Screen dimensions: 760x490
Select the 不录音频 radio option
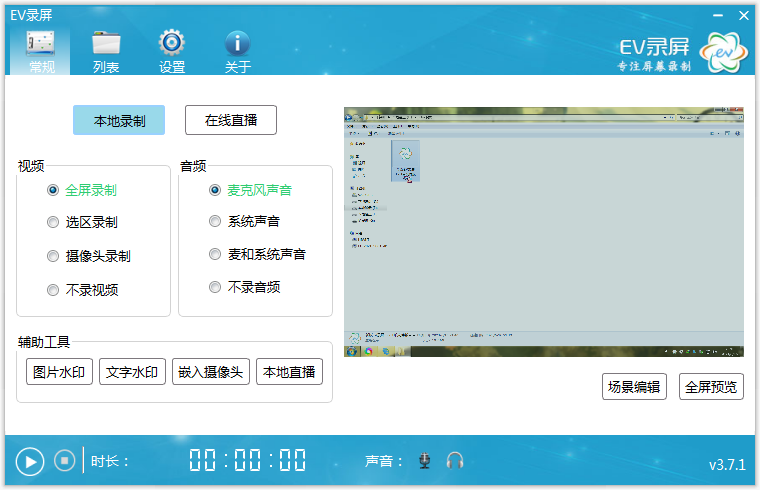pos(244,287)
